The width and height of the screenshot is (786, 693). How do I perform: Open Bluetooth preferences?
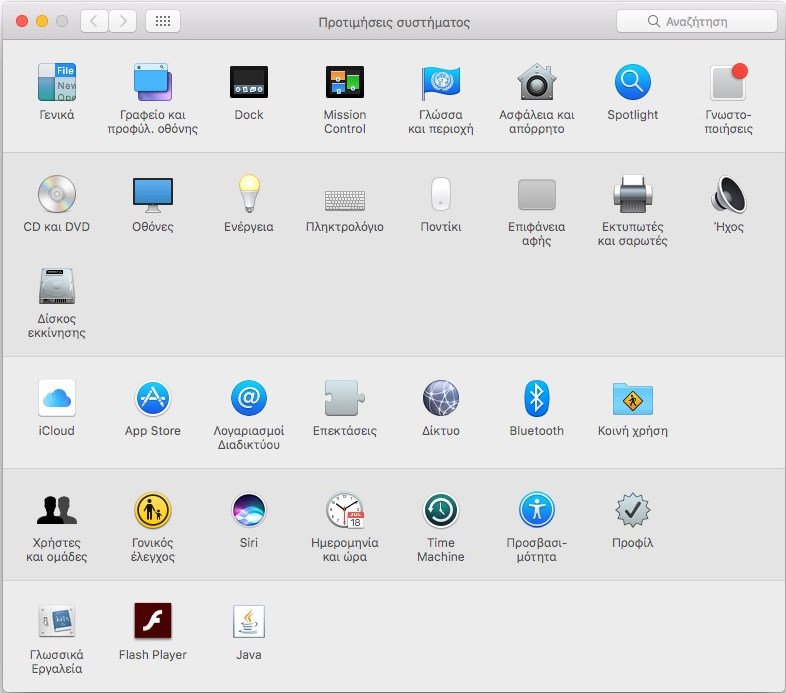[537, 398]
